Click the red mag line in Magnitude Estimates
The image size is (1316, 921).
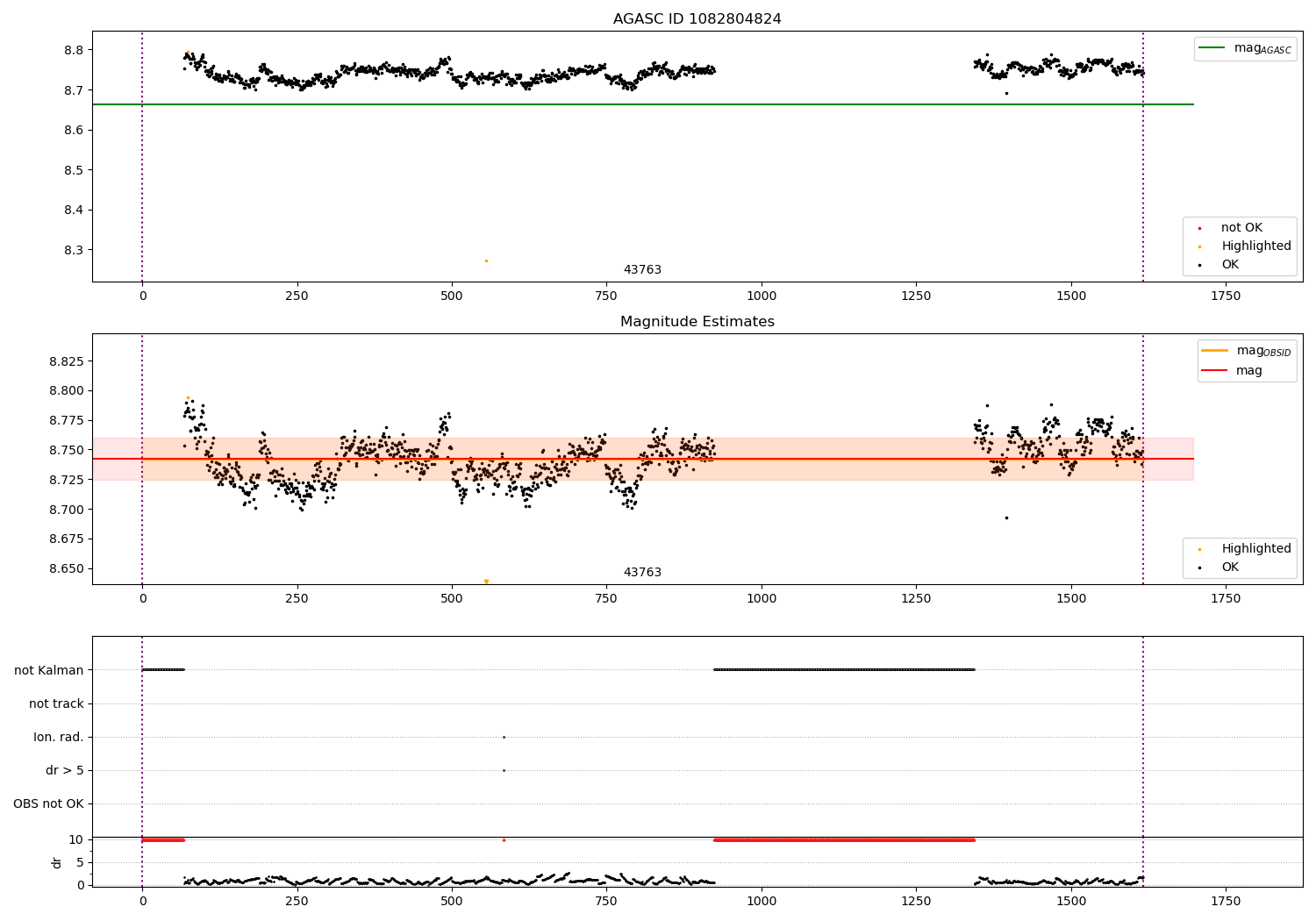click(x=643, y=459)
